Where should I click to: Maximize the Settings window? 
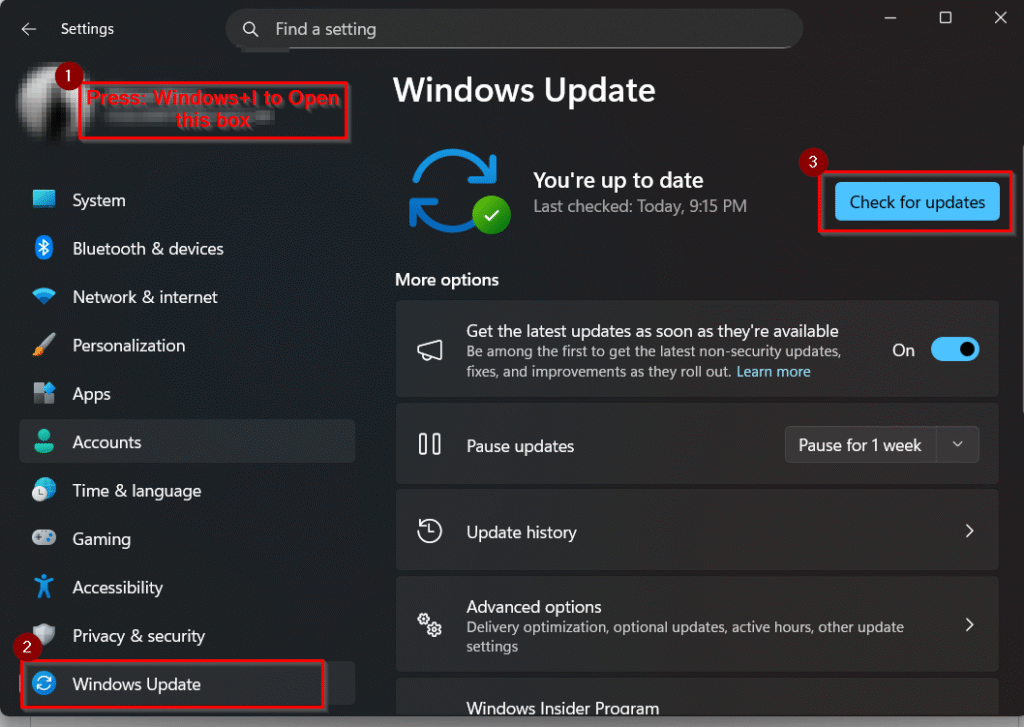tap(945, 18)
